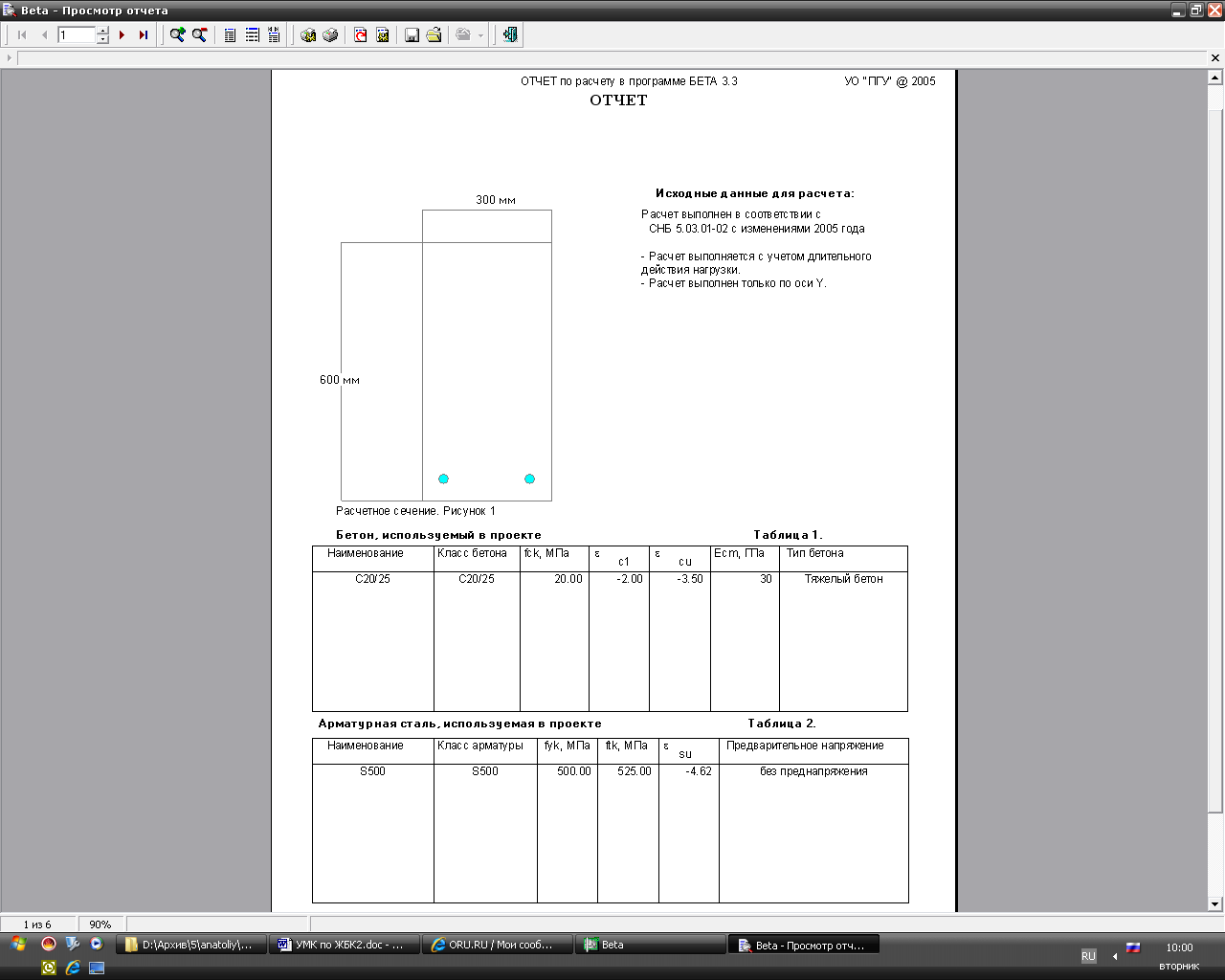The width and height of the screenshot is (1225, 980).
Task: Click the report title "ОТЧЕТ"
Action: point(618,100)
